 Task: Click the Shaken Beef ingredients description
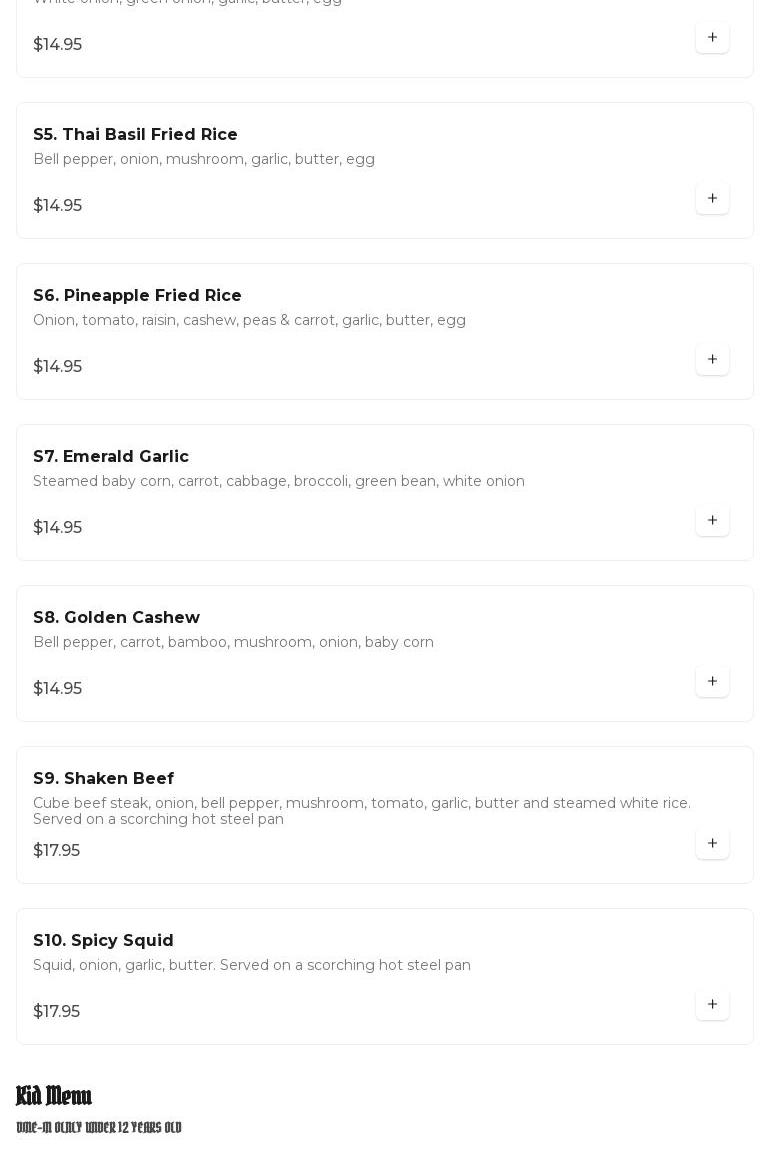click(x=361, y=811)
